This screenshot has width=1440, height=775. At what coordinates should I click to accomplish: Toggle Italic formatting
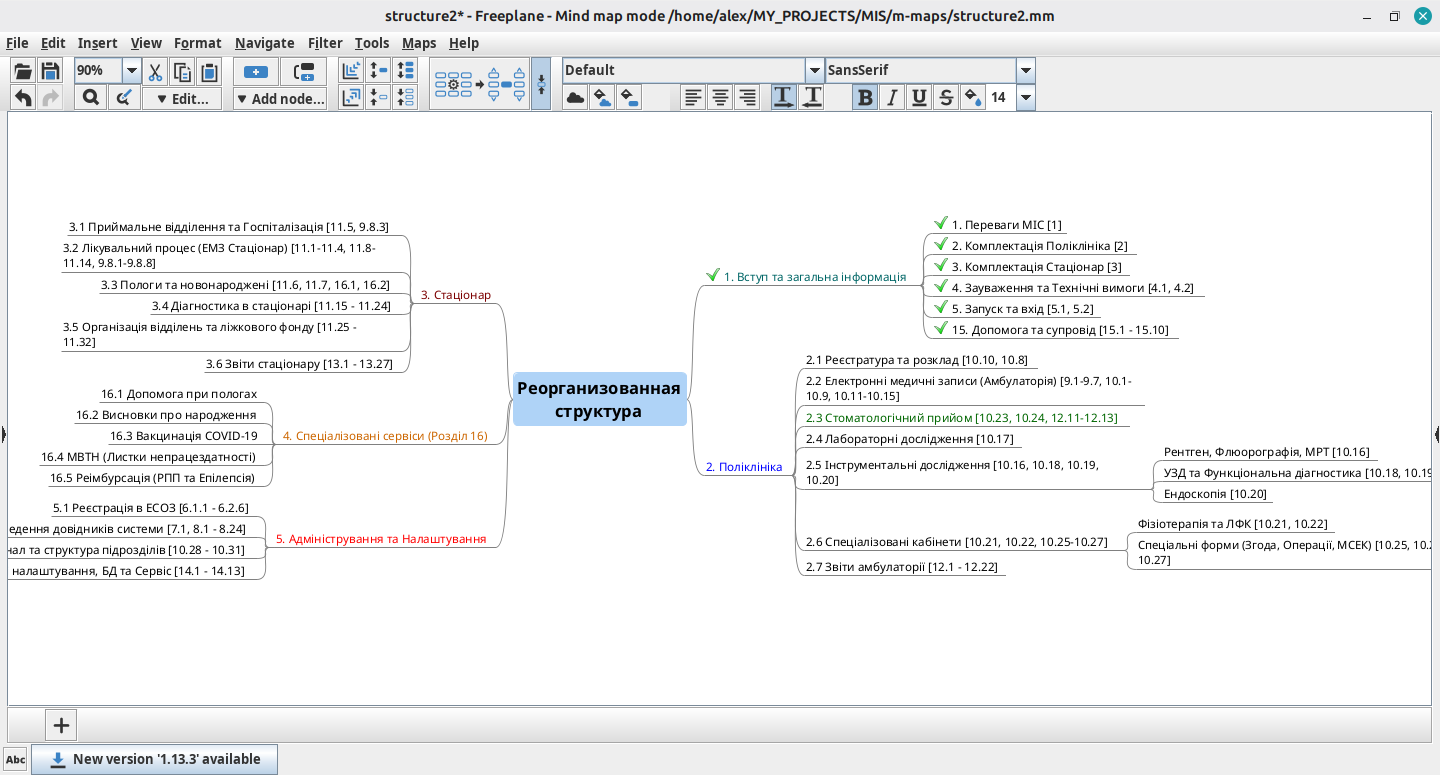[892, 97]
